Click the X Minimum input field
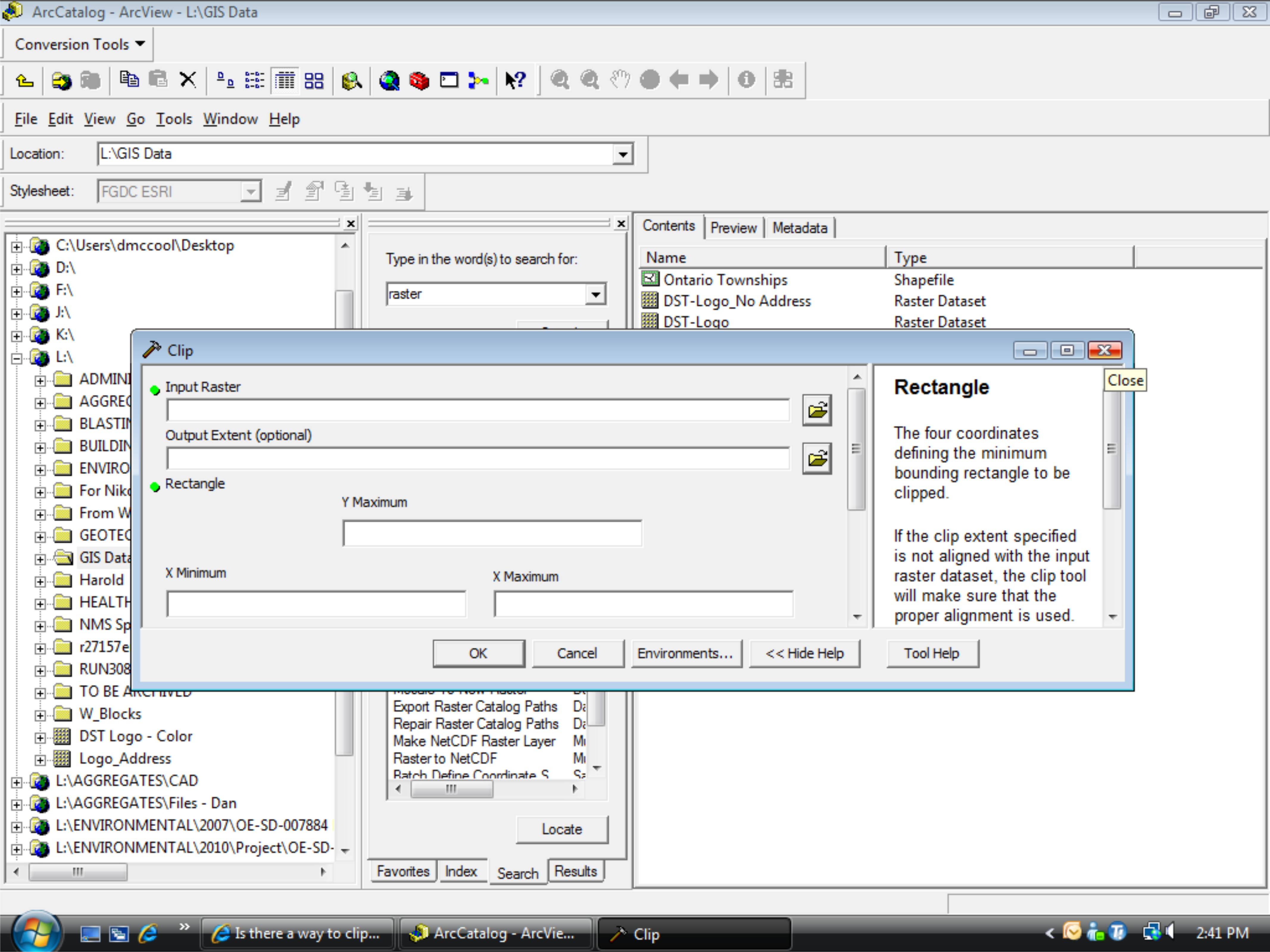The image size is (1270, 952). (x=316, y=604)
